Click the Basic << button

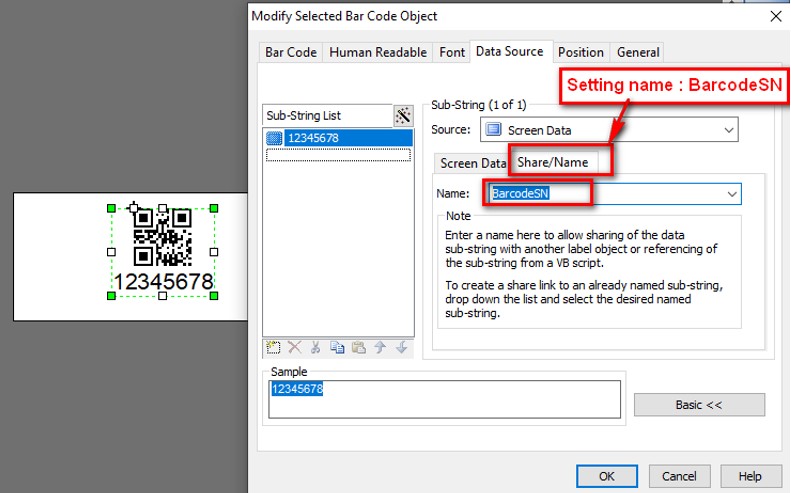(x=699, y=405)
